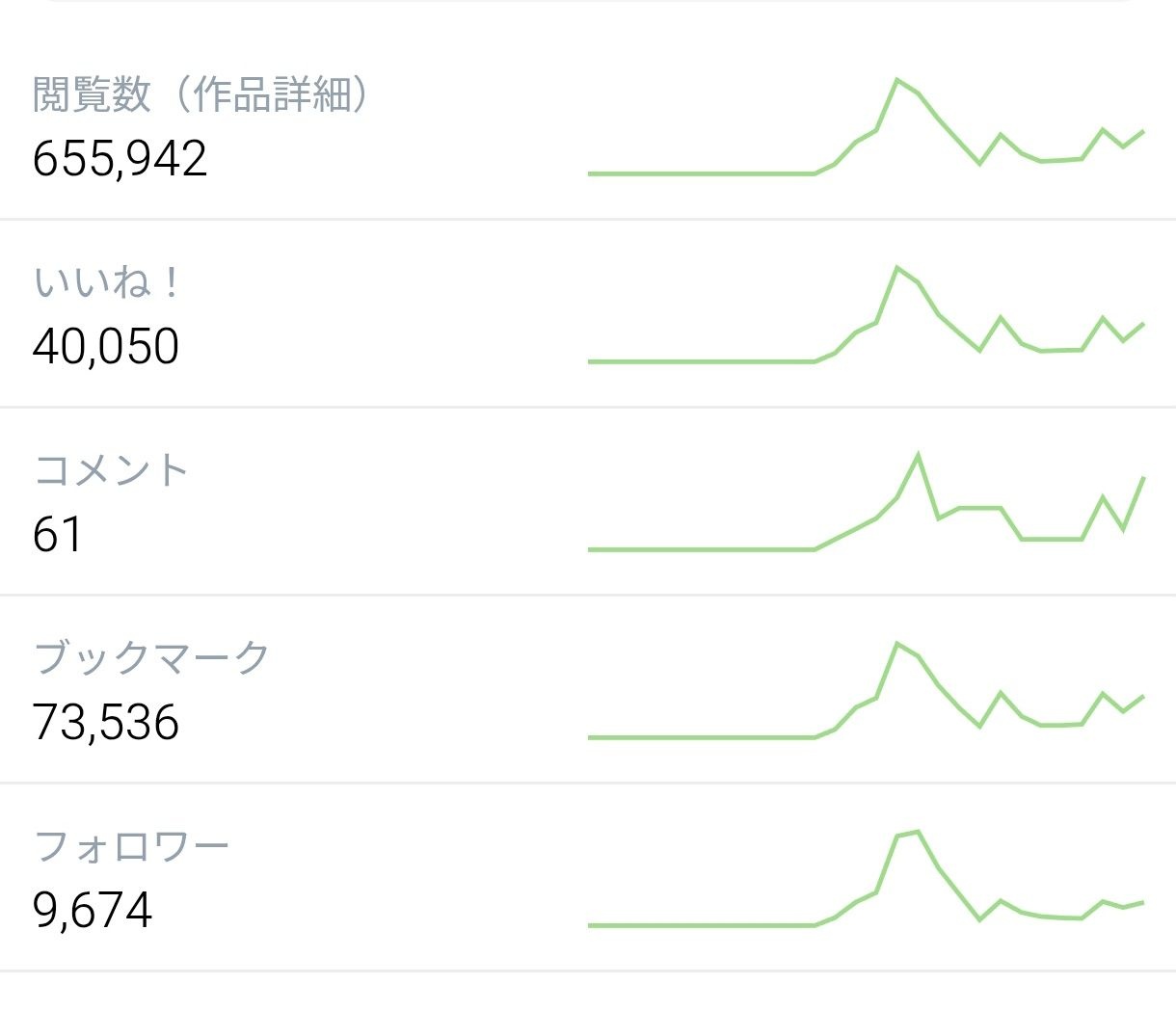Tap the ブックマーク row label
The height and width of the screenshot is (1010, 1176).
click(x=151, y=658)
